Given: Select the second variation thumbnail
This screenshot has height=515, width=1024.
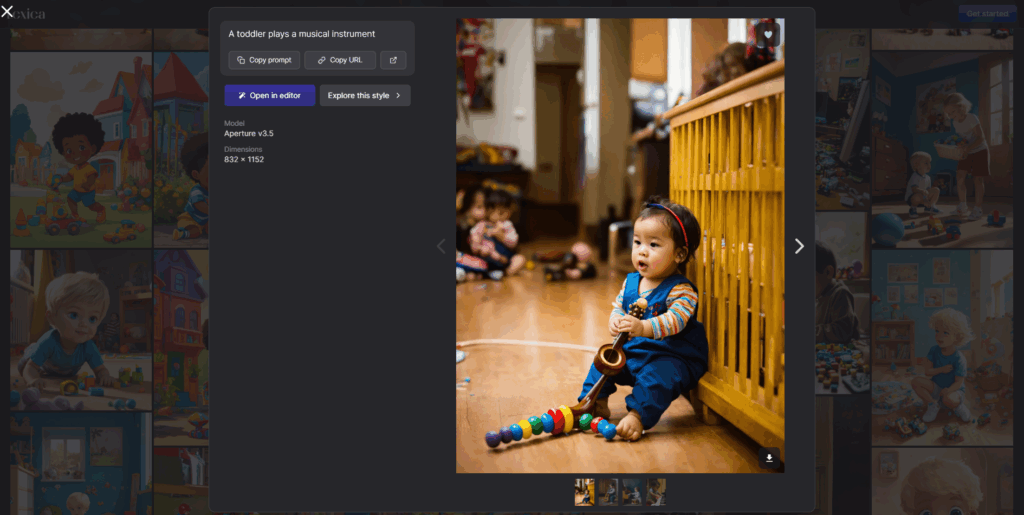Looking at the screenshot, I should tap(609, 492).
